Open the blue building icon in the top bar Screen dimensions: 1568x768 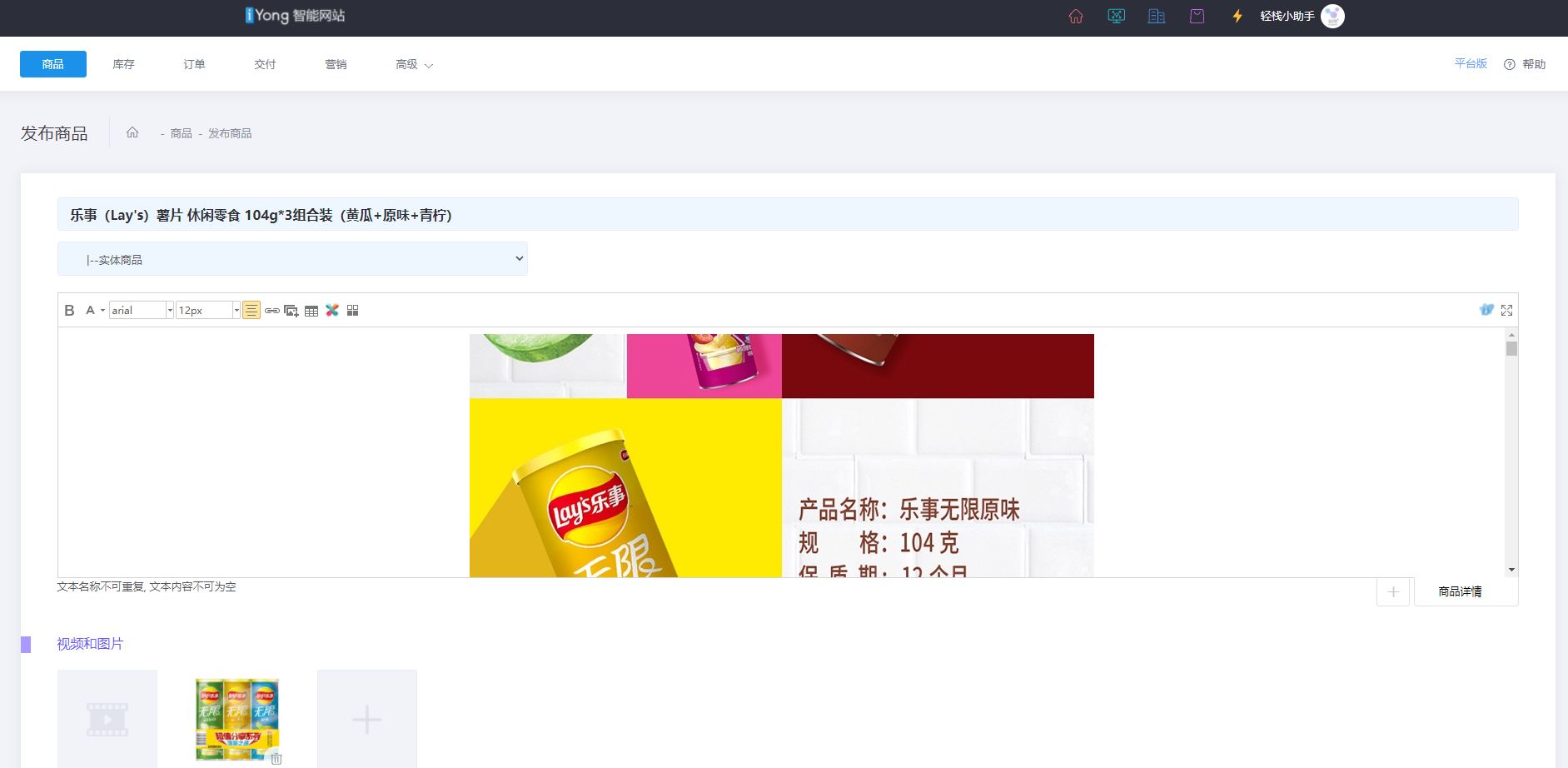pos(1157,16)
